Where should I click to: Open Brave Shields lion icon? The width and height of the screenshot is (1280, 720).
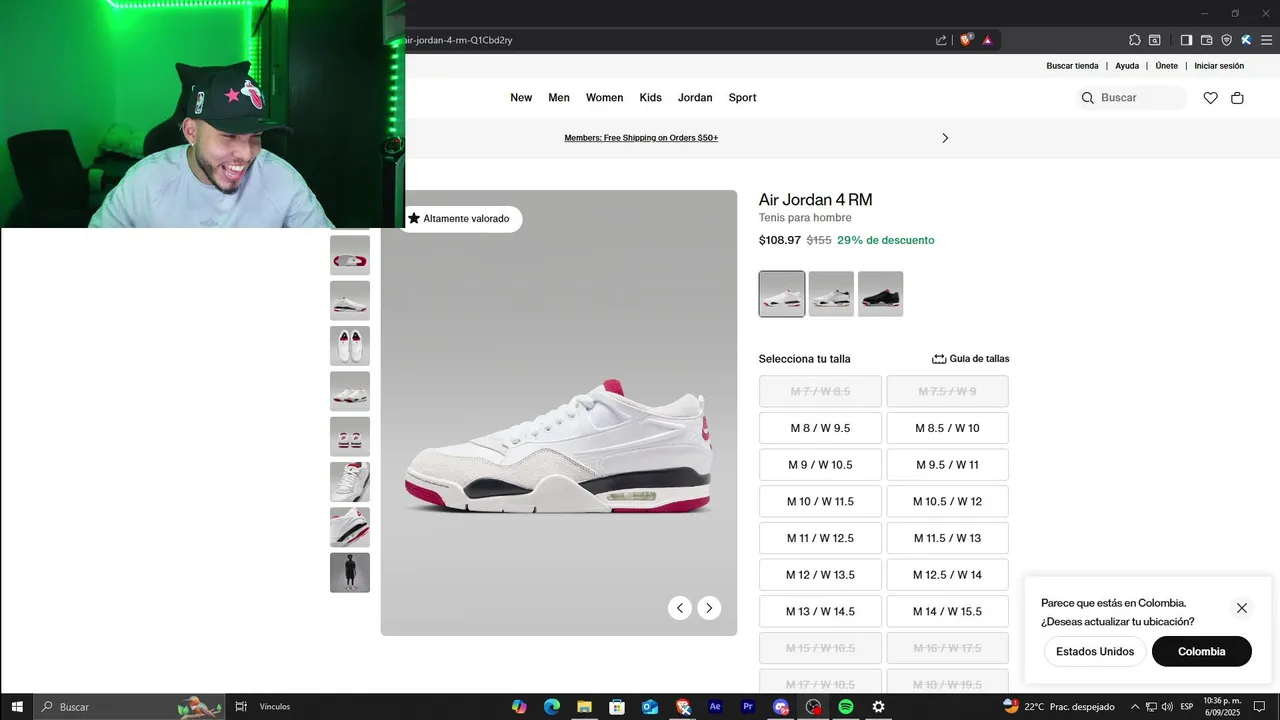[x=965, y=40]
